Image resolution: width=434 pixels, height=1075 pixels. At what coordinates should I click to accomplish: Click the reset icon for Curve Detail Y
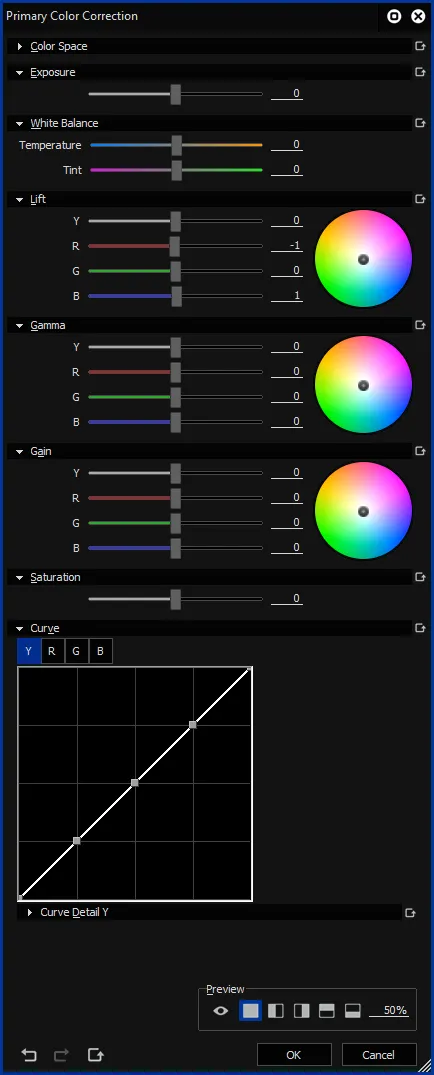tap(410, 913)
